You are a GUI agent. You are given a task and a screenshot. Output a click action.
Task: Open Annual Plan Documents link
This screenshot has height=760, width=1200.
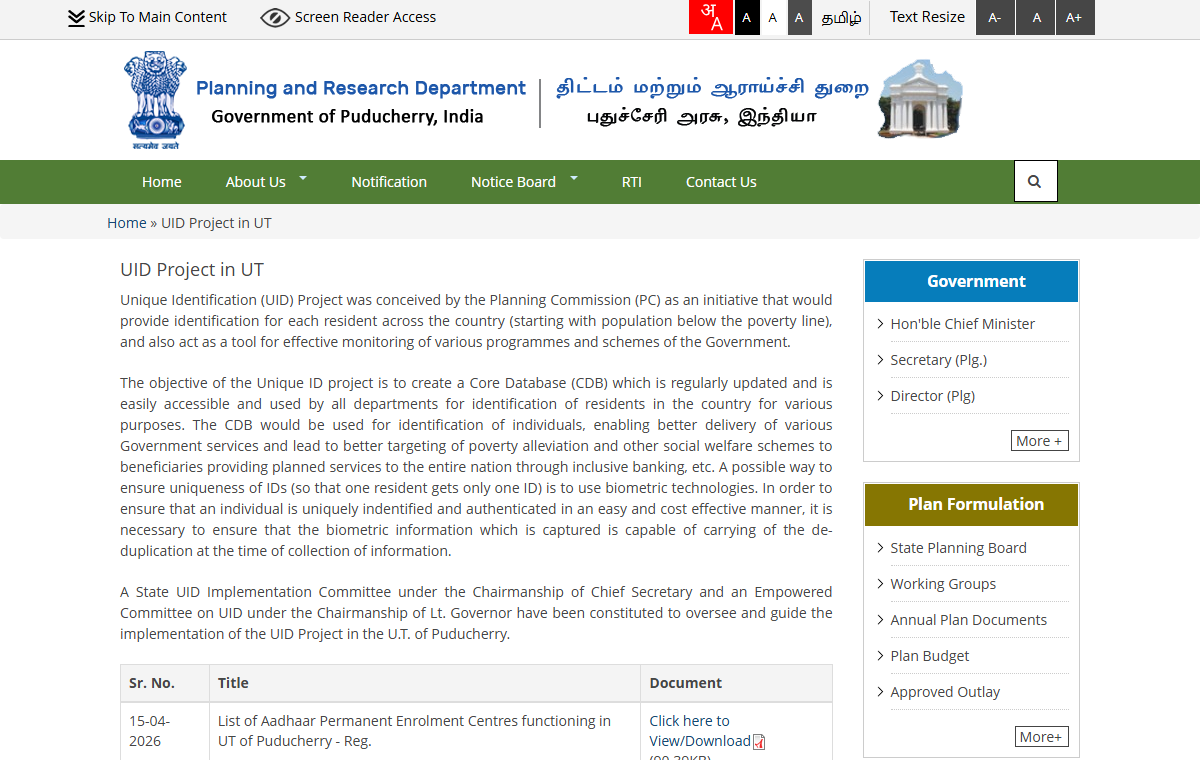968,620
